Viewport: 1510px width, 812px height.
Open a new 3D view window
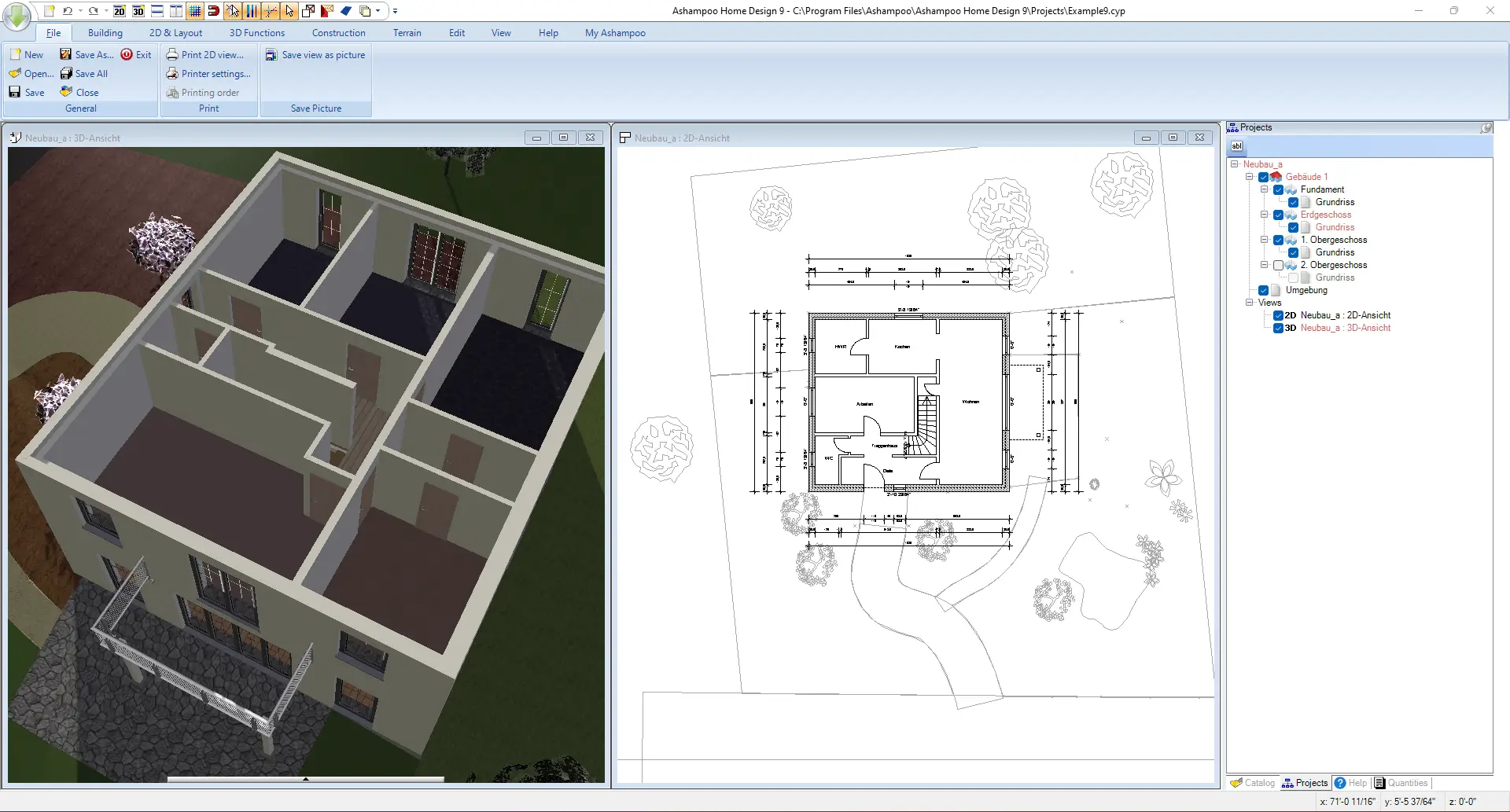pyautogui.click(x=138, y=11)
